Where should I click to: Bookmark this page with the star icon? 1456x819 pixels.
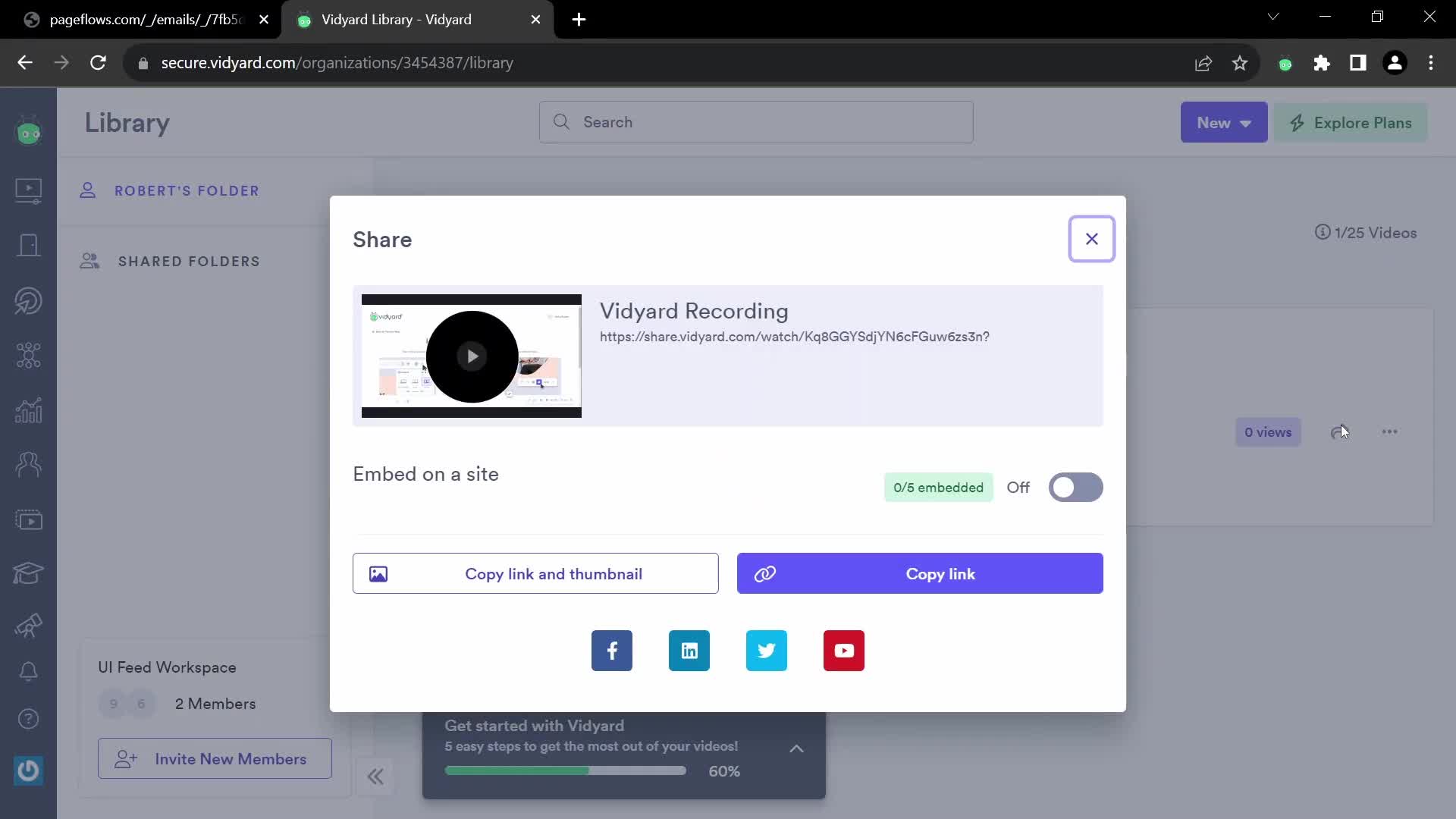(1240, 63)
